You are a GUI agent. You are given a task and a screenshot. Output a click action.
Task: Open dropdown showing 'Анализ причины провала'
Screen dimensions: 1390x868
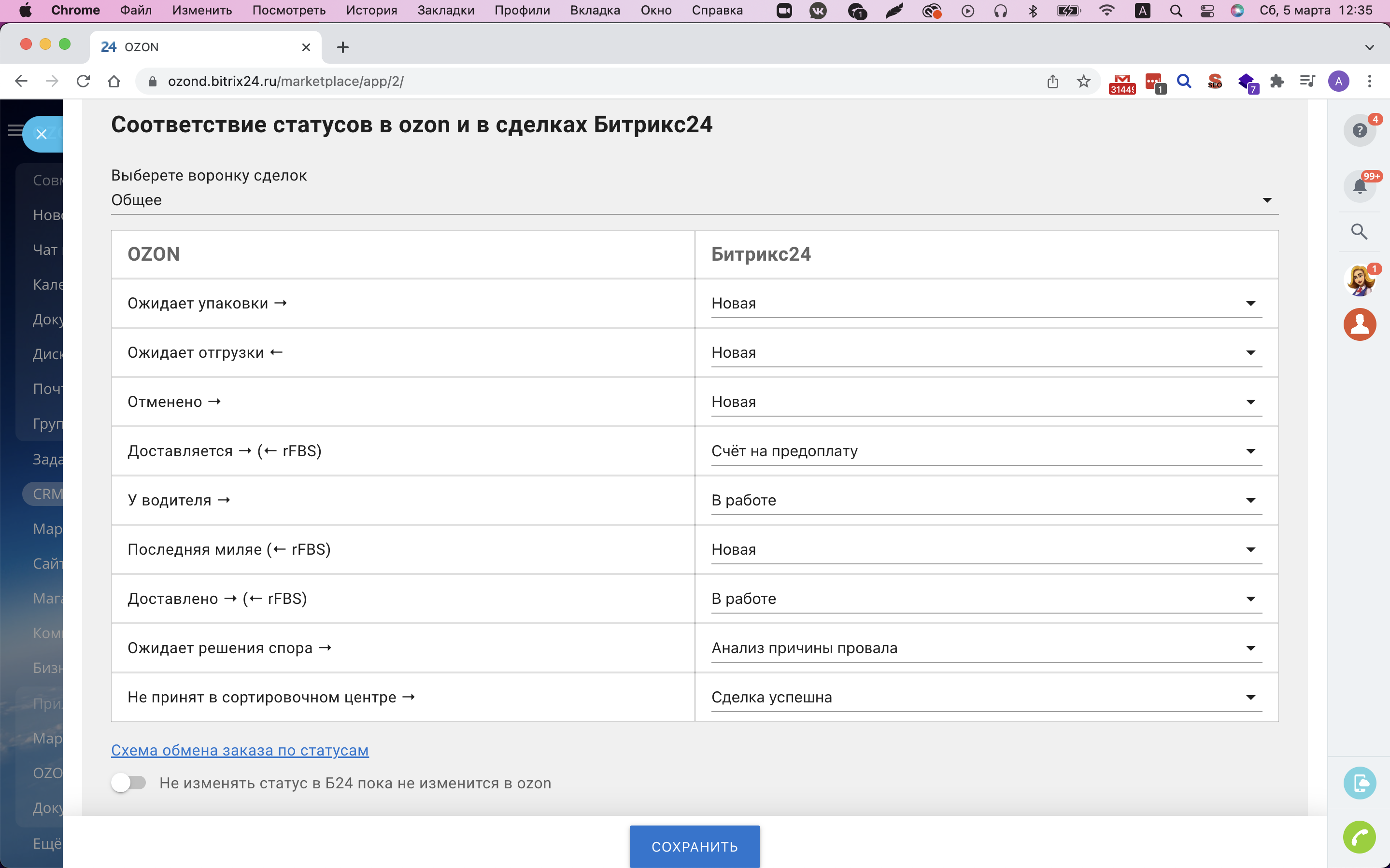(986, 648)
